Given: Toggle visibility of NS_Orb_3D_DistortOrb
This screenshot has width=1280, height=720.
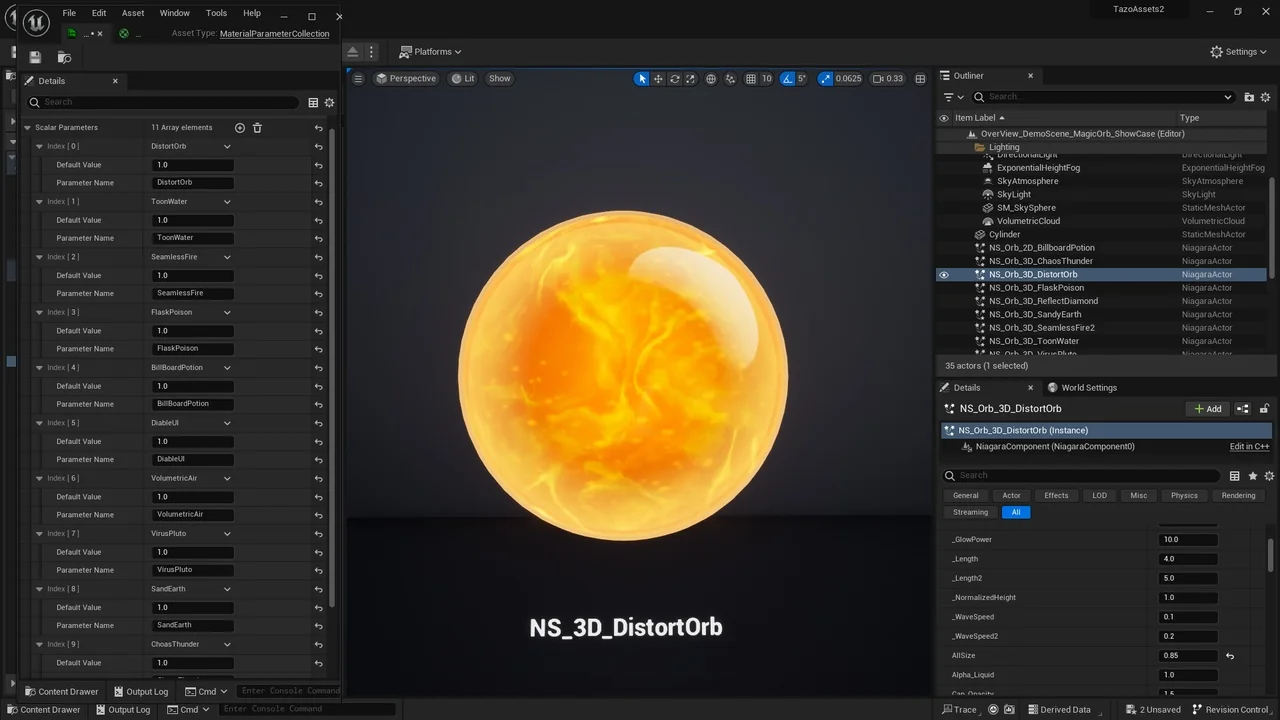Looking at the screenshot, I should click(x=943, y=274).
